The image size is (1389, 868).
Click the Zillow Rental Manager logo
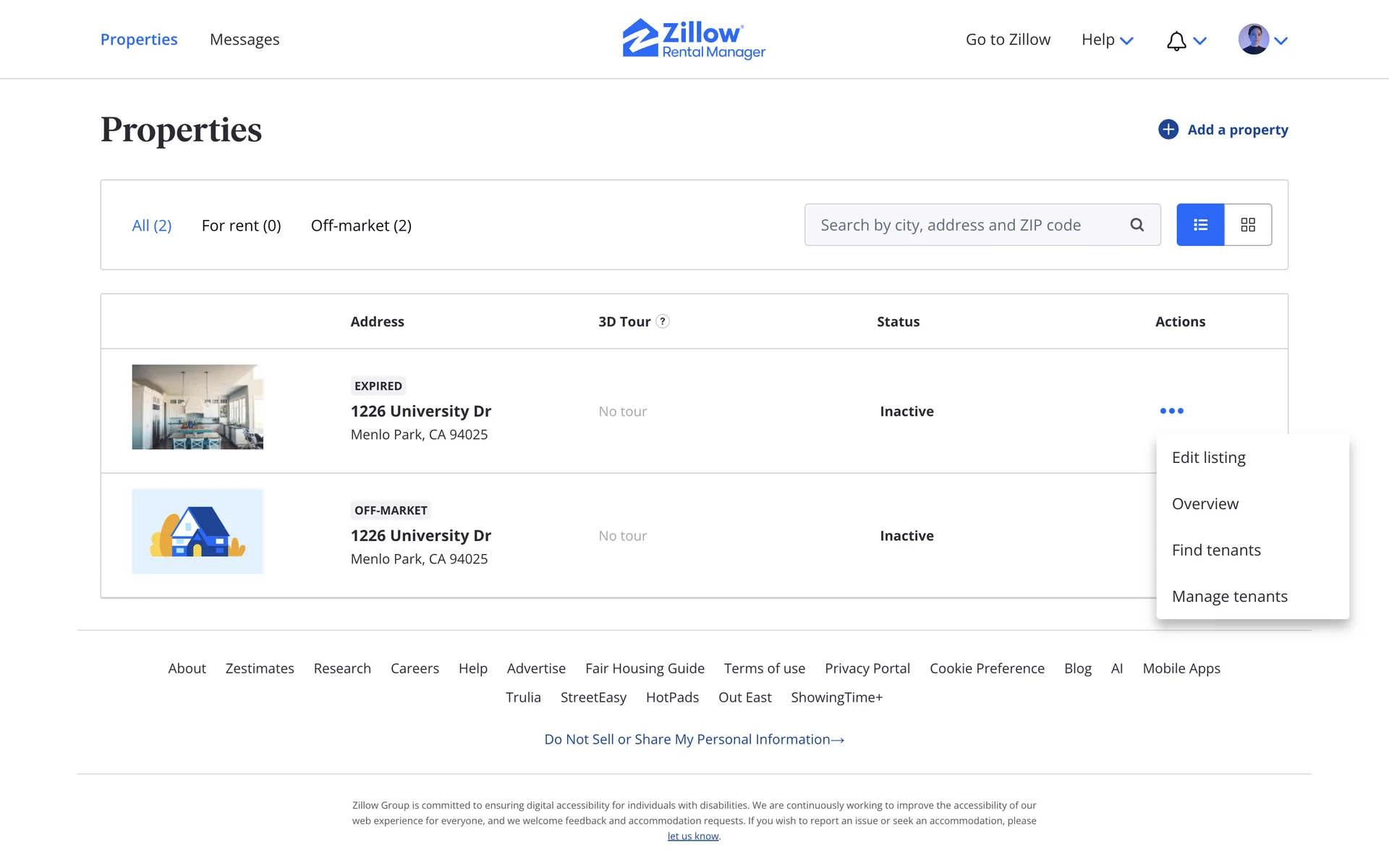[x=694, y=39]
